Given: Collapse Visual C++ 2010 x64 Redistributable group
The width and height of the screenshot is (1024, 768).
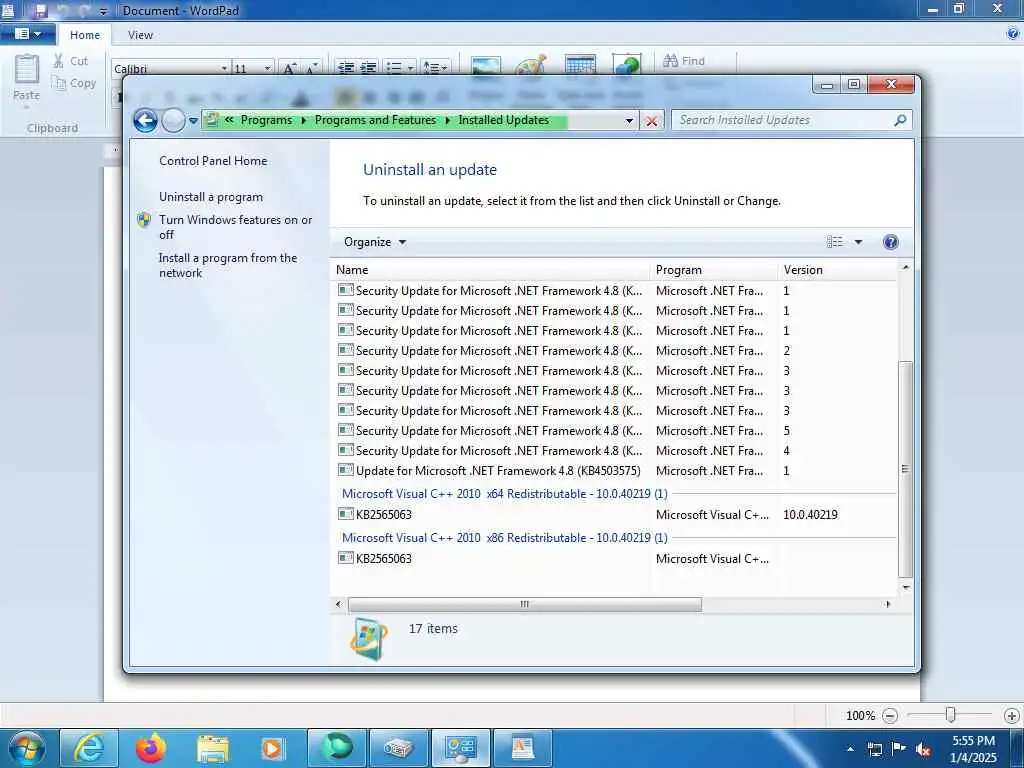Looking at the screenshot, I should point(504,494).
